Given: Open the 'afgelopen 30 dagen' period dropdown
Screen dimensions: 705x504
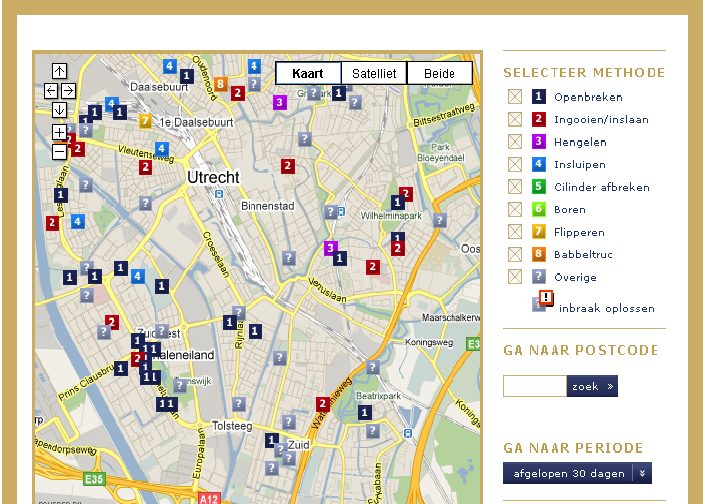Looking at the screenshot, I should point(577,473).
